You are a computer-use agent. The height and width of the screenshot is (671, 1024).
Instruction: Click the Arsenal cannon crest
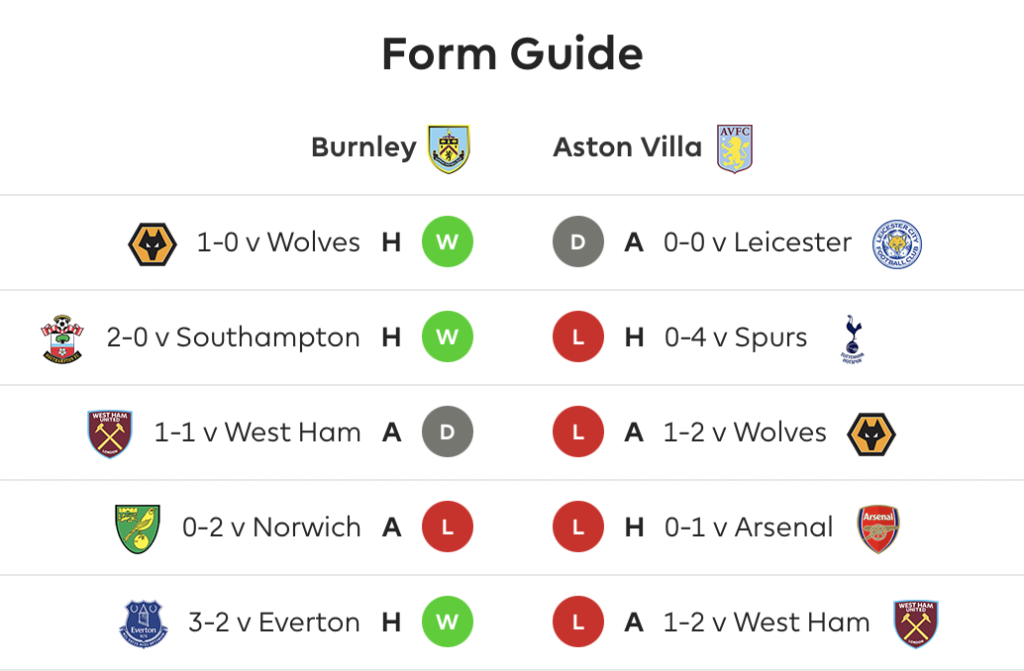coord(878,529)
